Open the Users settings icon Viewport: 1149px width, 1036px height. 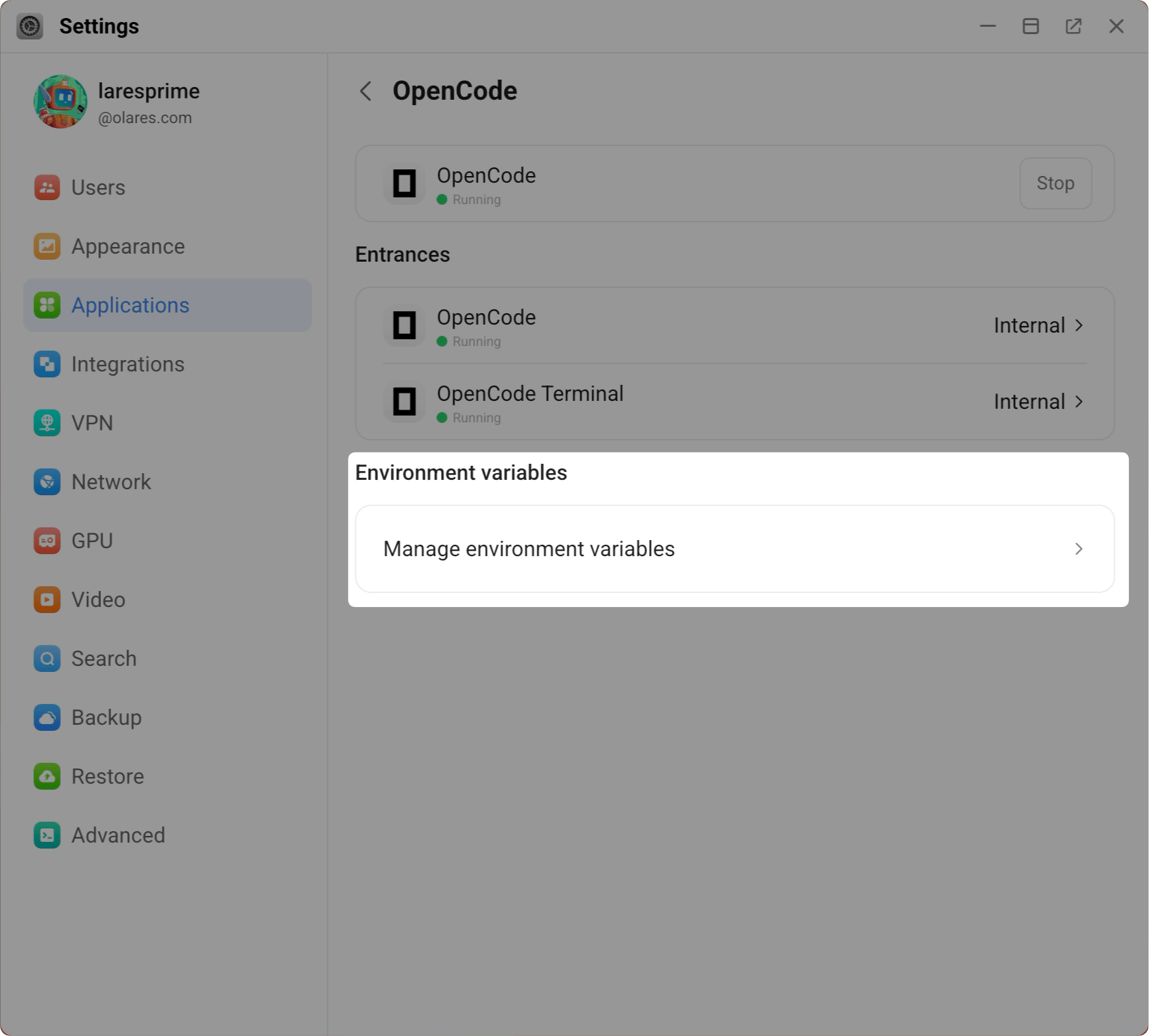point(47,187)
